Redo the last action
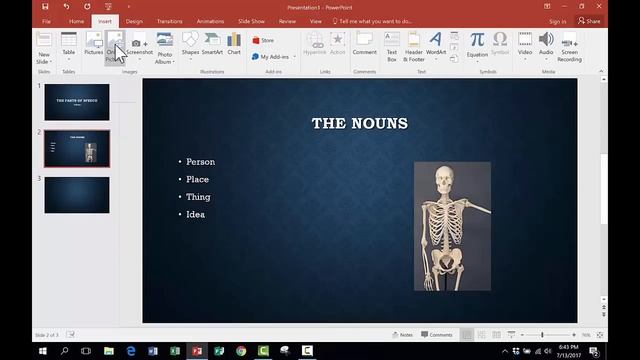The width and height of the screenshot is (640, 360). point(87,7)
